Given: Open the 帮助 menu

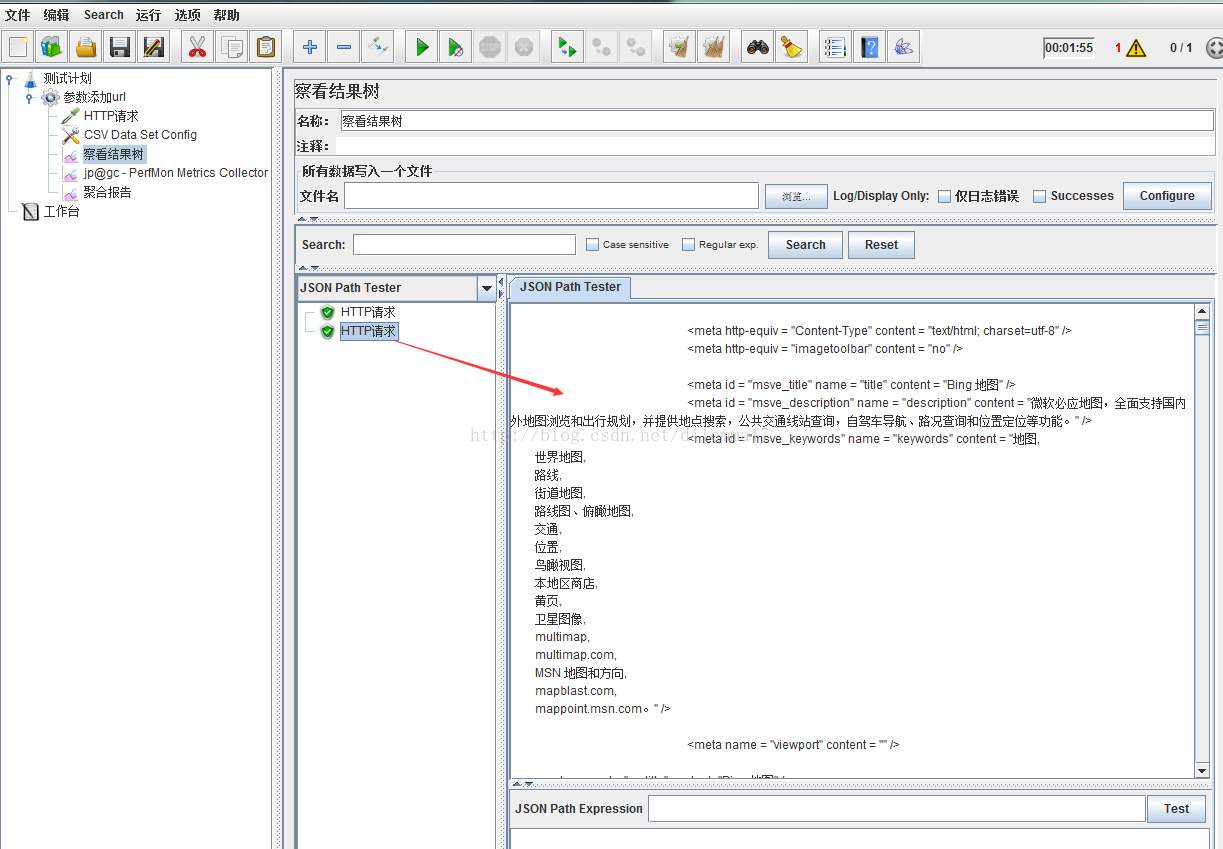Looking at the screenshot, I should [x=226, y=15].
